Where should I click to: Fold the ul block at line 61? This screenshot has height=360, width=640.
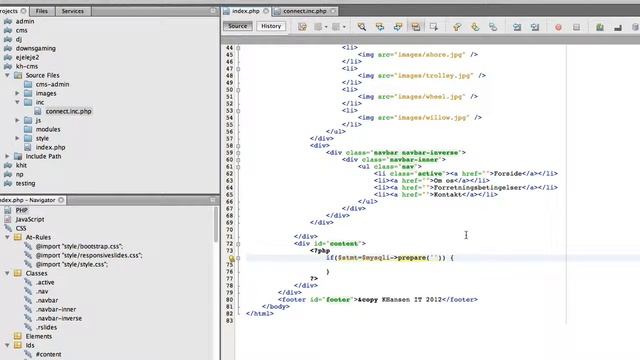(x=238, y=167)
